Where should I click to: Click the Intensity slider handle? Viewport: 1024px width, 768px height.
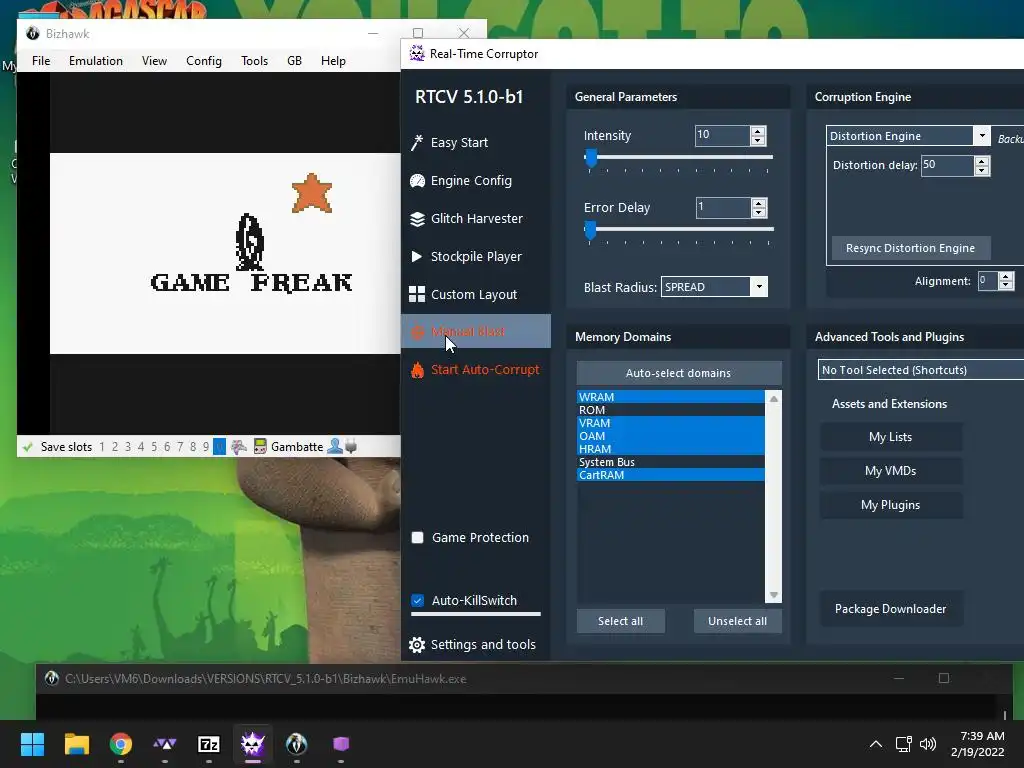click(591, 158)
